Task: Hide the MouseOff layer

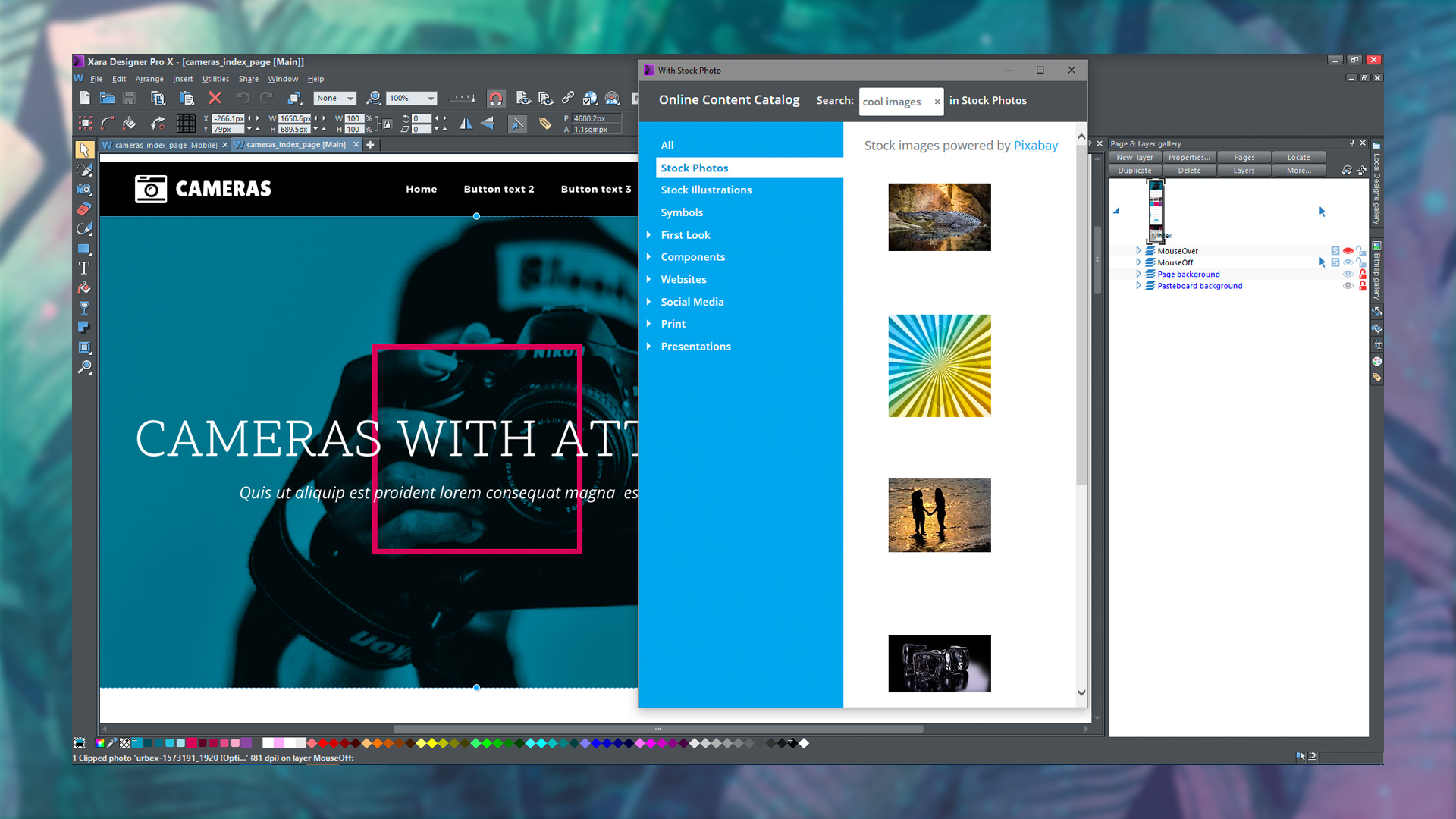Action: pos(1348,262)
